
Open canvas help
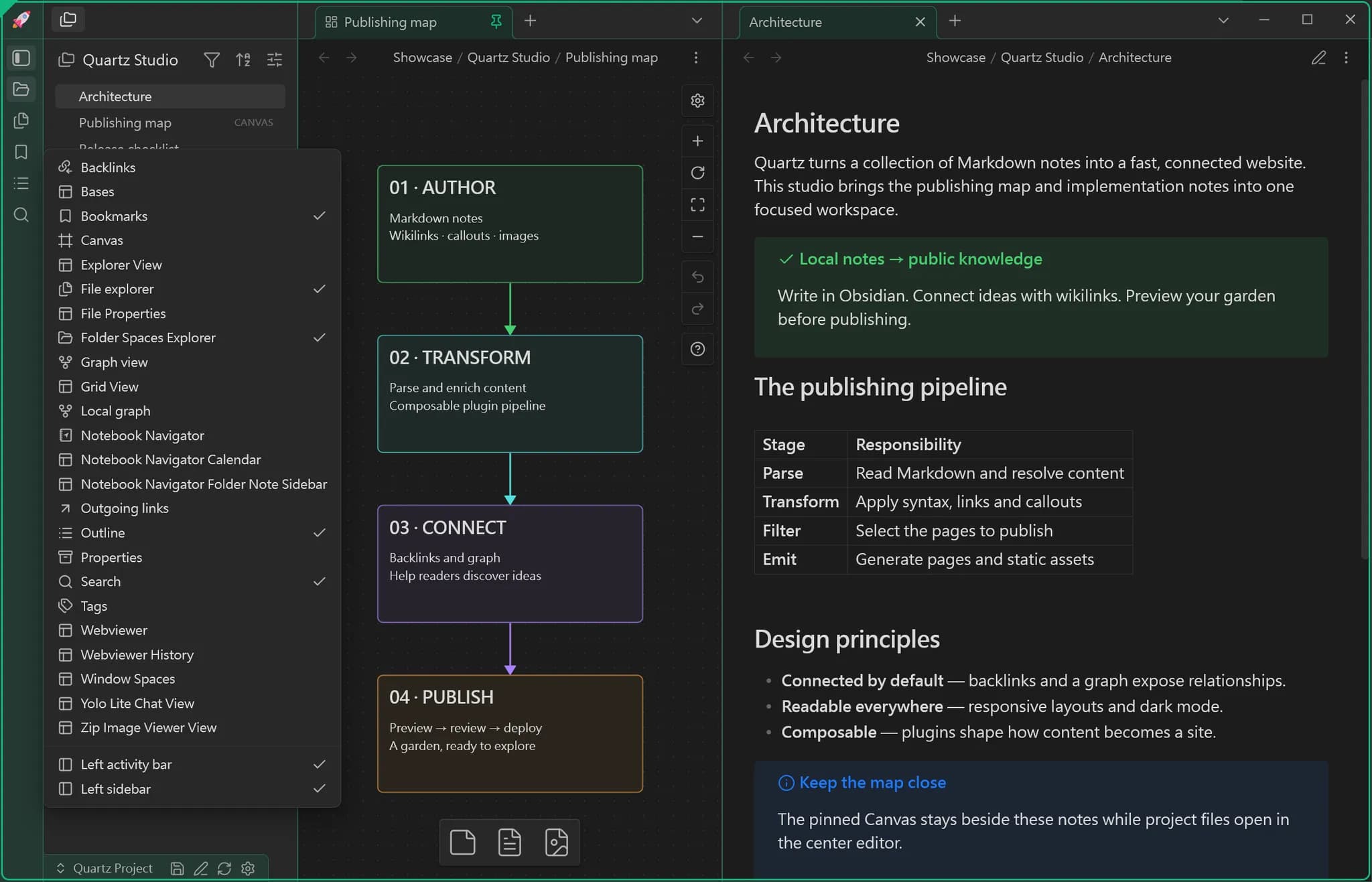(697, 349)
